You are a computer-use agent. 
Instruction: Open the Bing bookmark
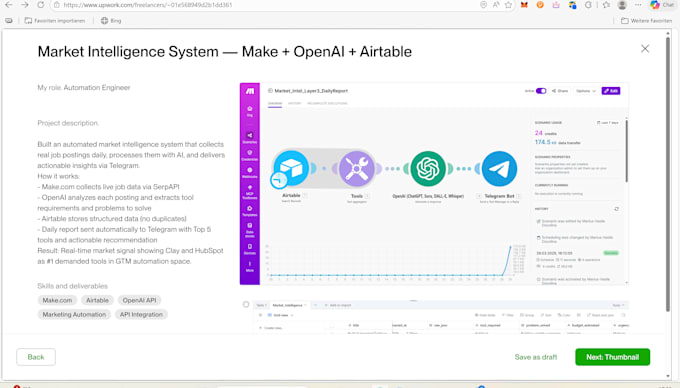click(x=111, y=20)
